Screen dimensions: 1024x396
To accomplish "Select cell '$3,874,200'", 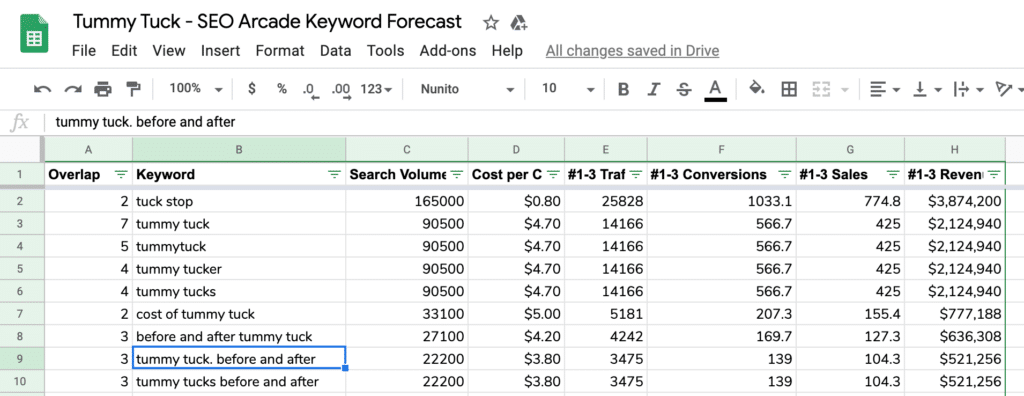I will tap(955, 201).
